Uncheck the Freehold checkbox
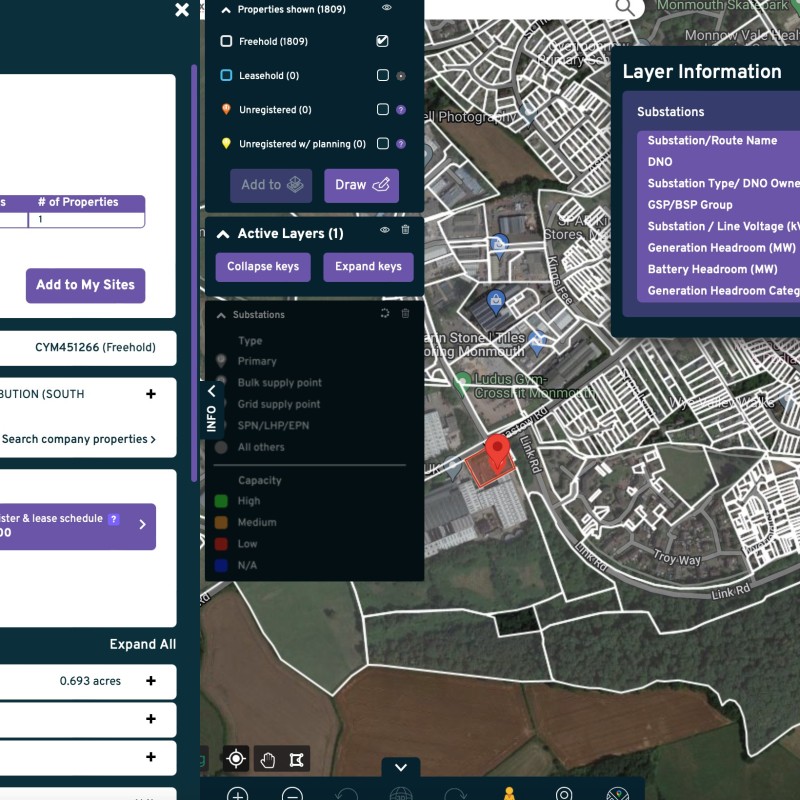The image size is (800, 800). coord(382,41)
